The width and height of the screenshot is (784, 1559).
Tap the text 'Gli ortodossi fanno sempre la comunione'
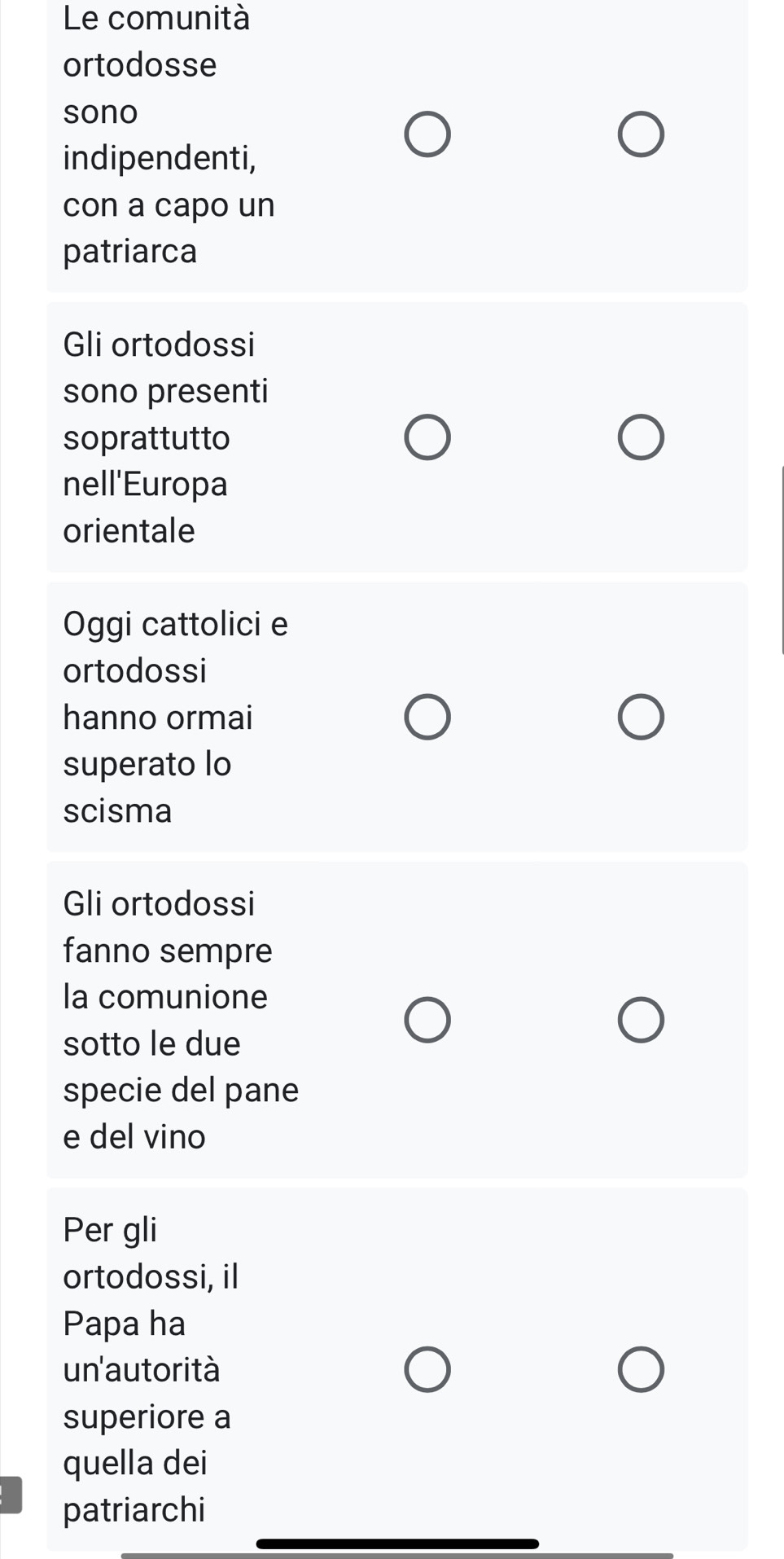click(181, 1020)
